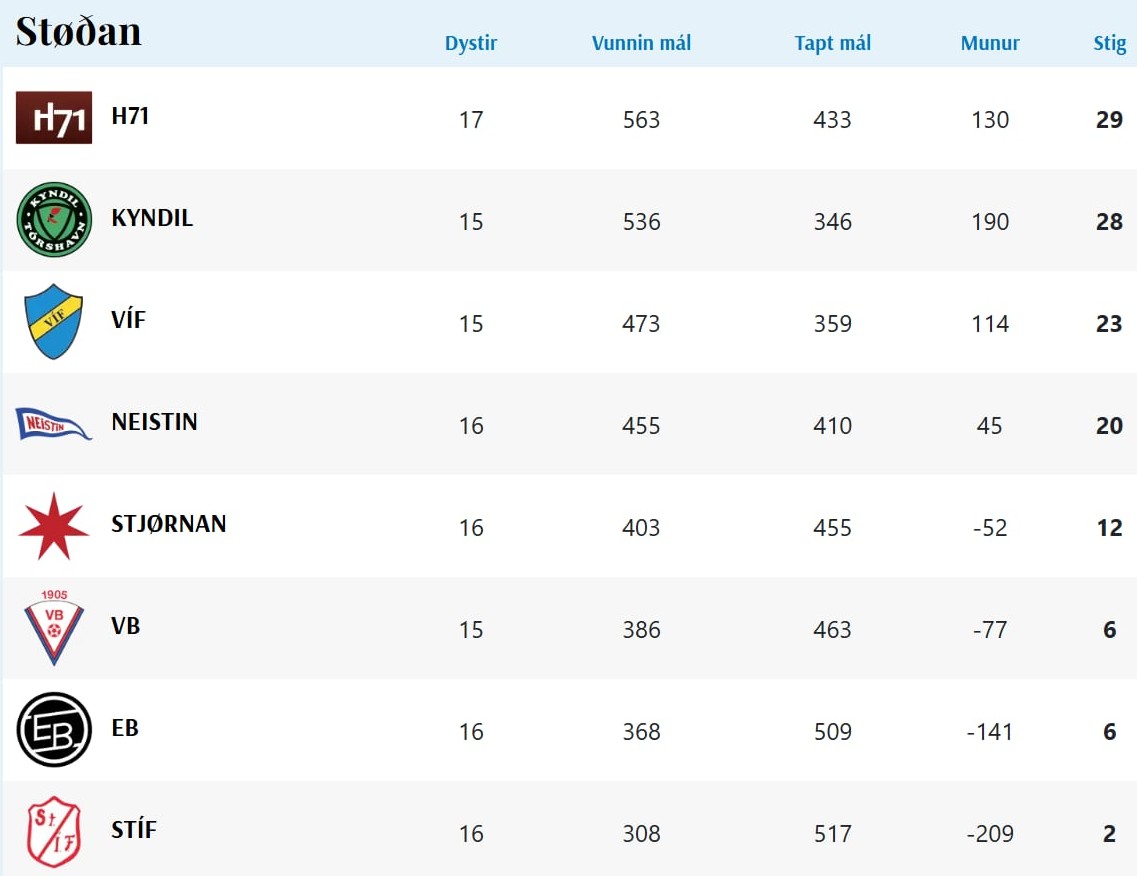Viewport: 1137px width, 876px height.
Task: Click StÍF's goal difference -209
Action: [990, 833]
